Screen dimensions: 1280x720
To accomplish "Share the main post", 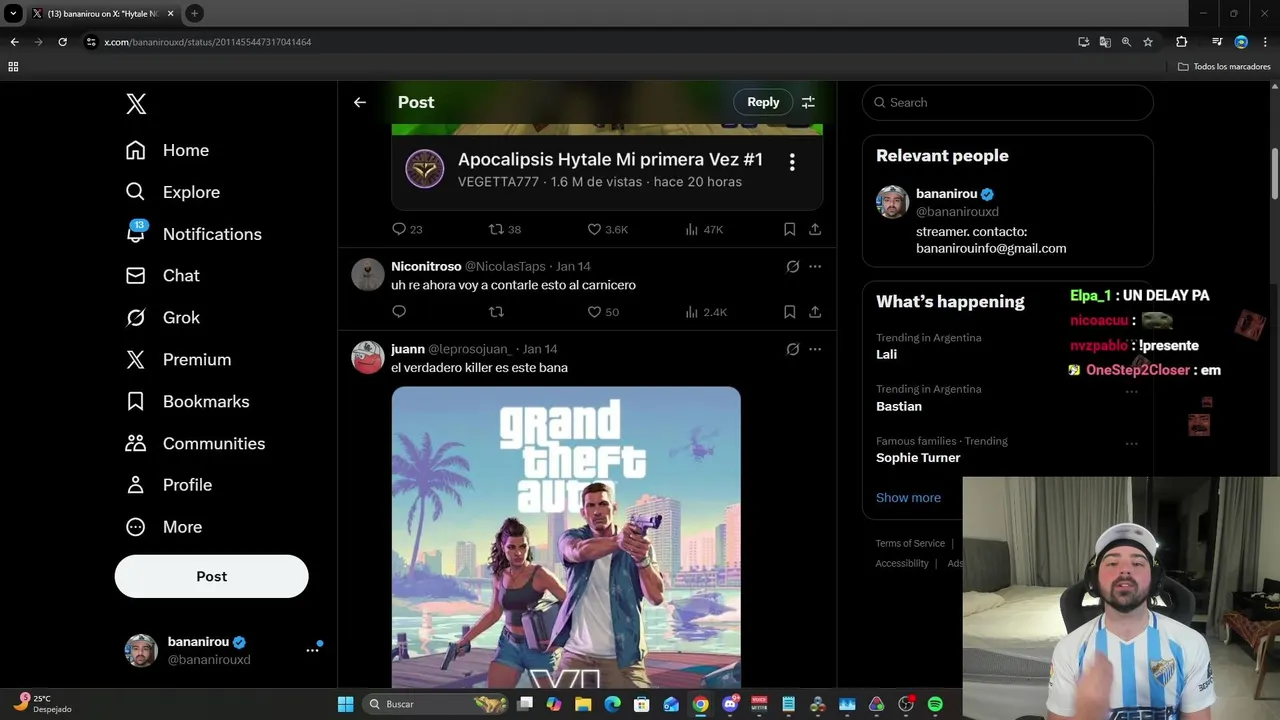I will click(815, 229).
